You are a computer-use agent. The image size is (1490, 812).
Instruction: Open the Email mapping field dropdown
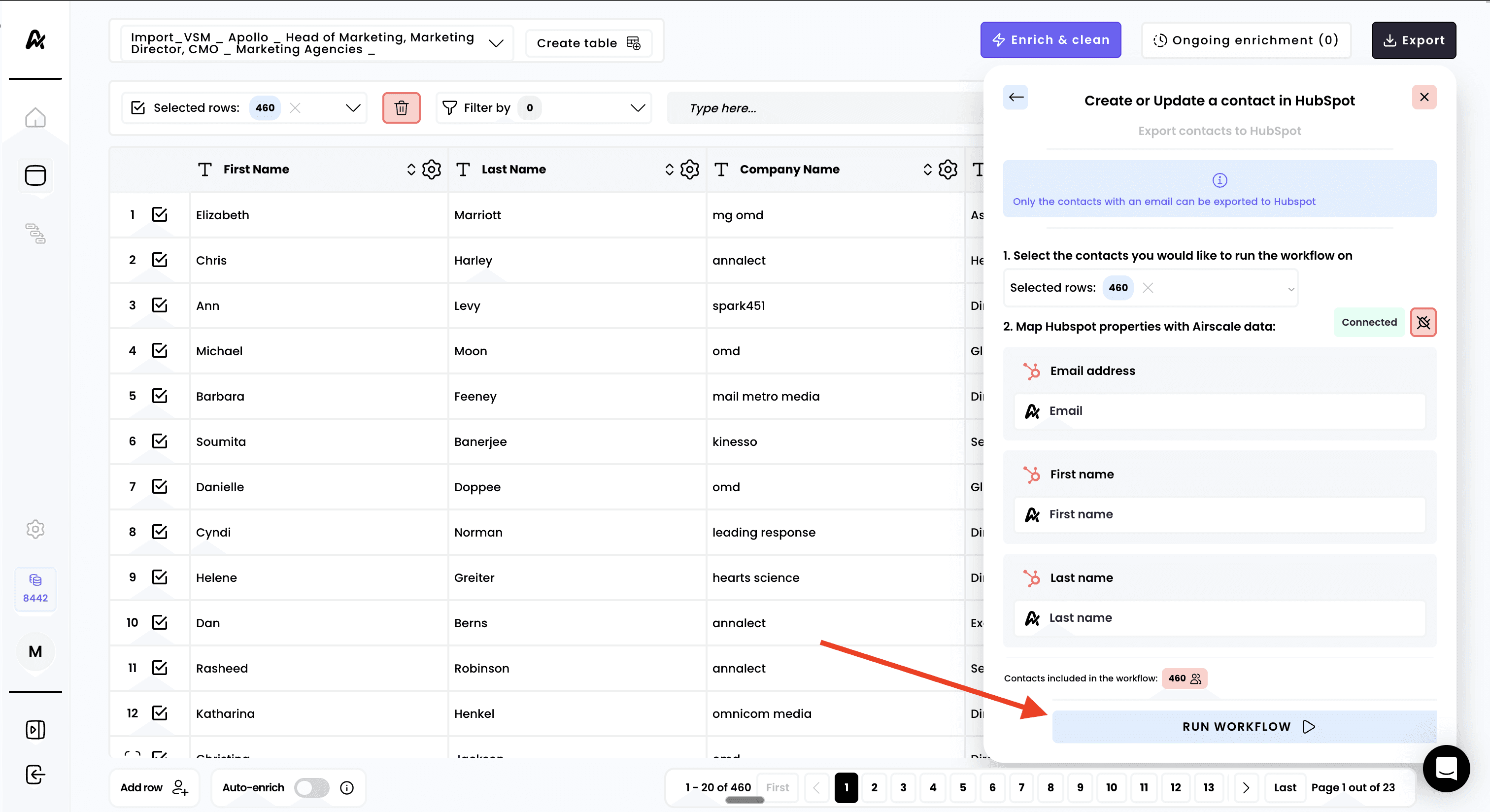click(1219, 411)
